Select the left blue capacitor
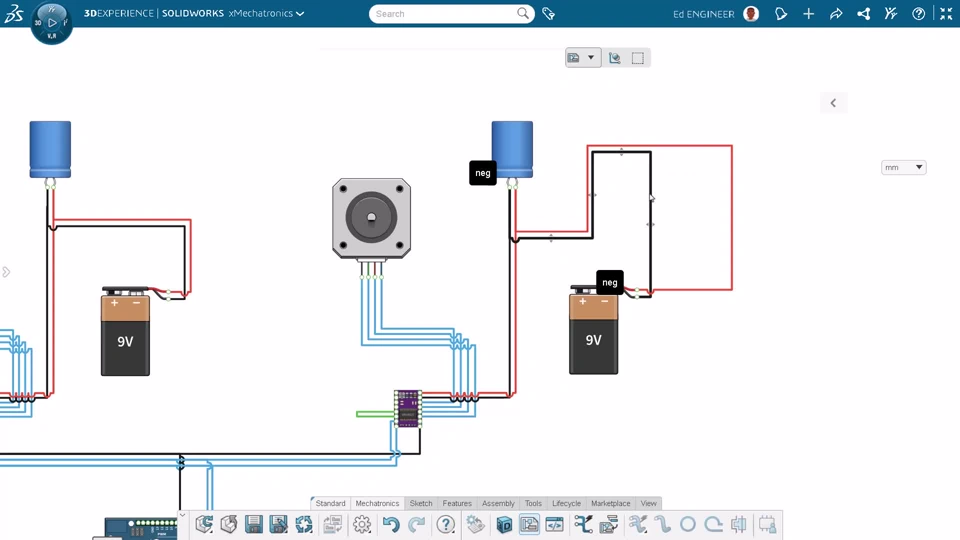The width and height of the screenshot is (960, 540). (50, 150)
